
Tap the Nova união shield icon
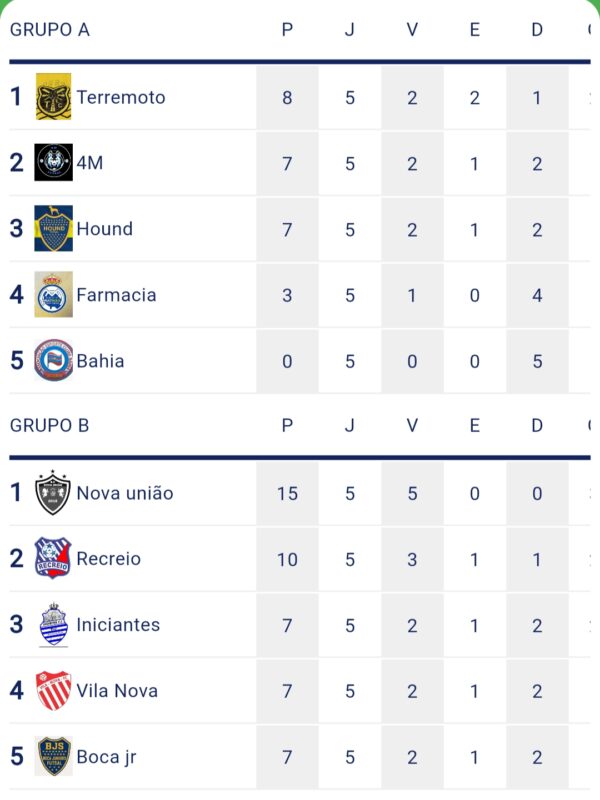(x=53, y=493)
